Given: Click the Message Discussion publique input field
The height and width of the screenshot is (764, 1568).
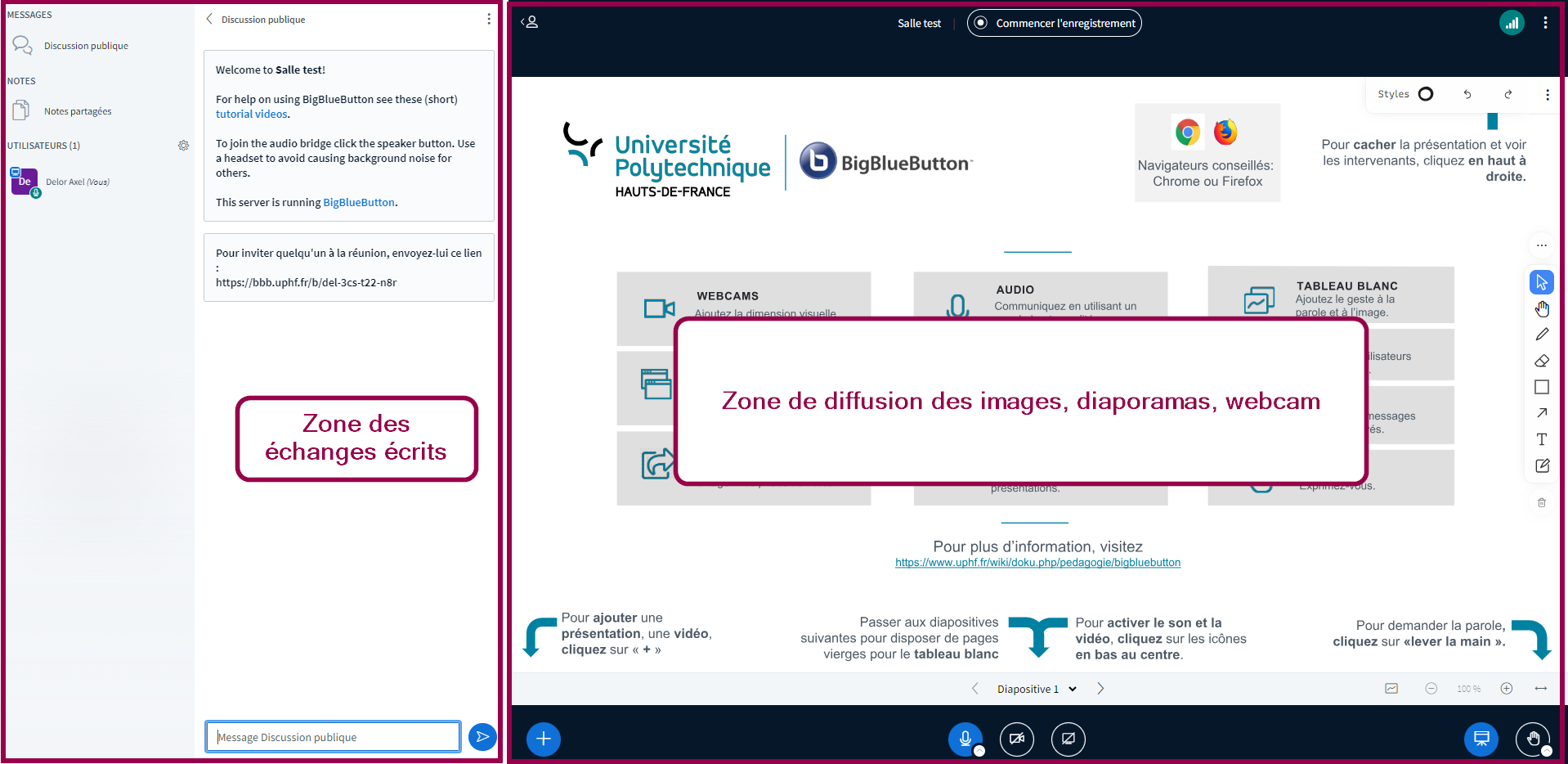Looking at the screenshot, I should pos(333,737).
